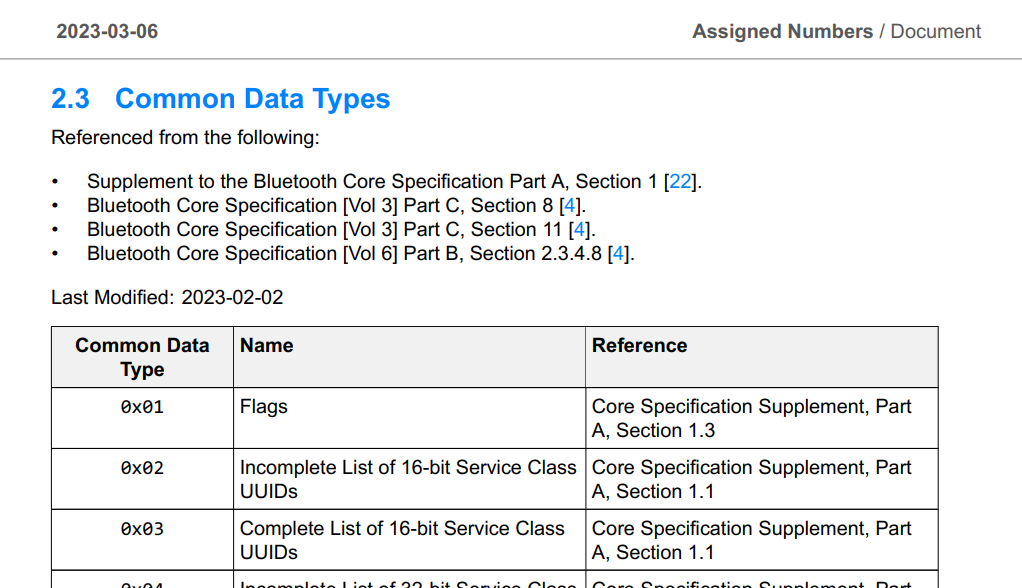1022x588 pixels.
Task: Open the [4] link after Section 2.3.4.8
Action: point(618,254)
